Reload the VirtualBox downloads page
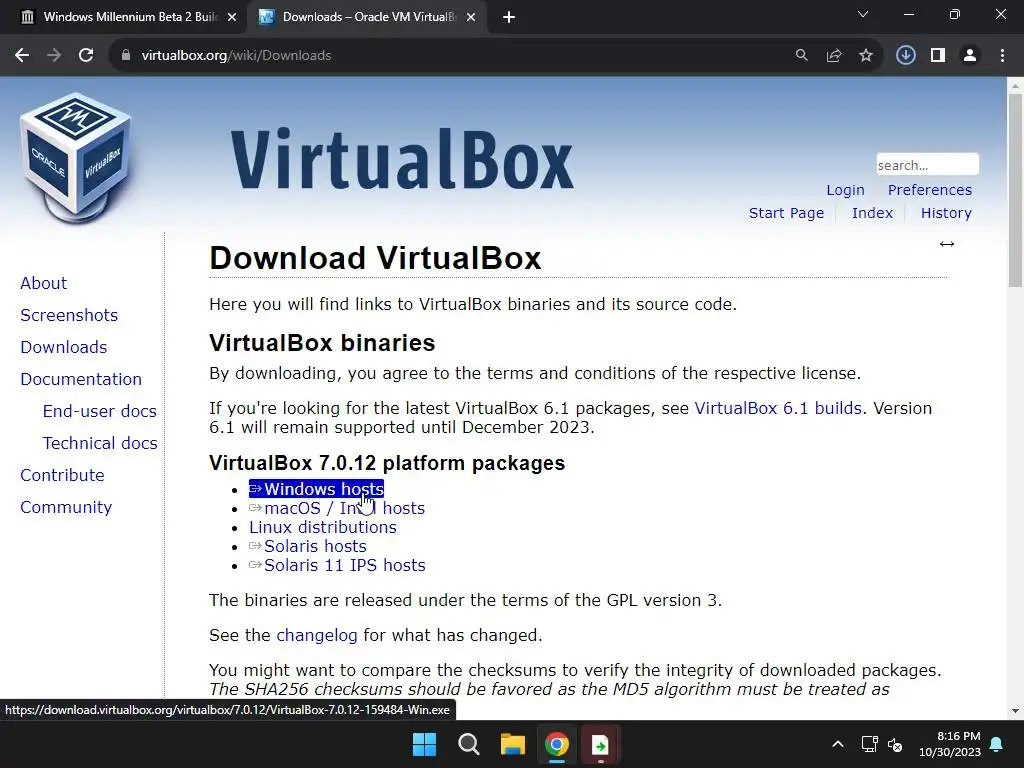Viewport: 1024px width, 768px height. 86,56
